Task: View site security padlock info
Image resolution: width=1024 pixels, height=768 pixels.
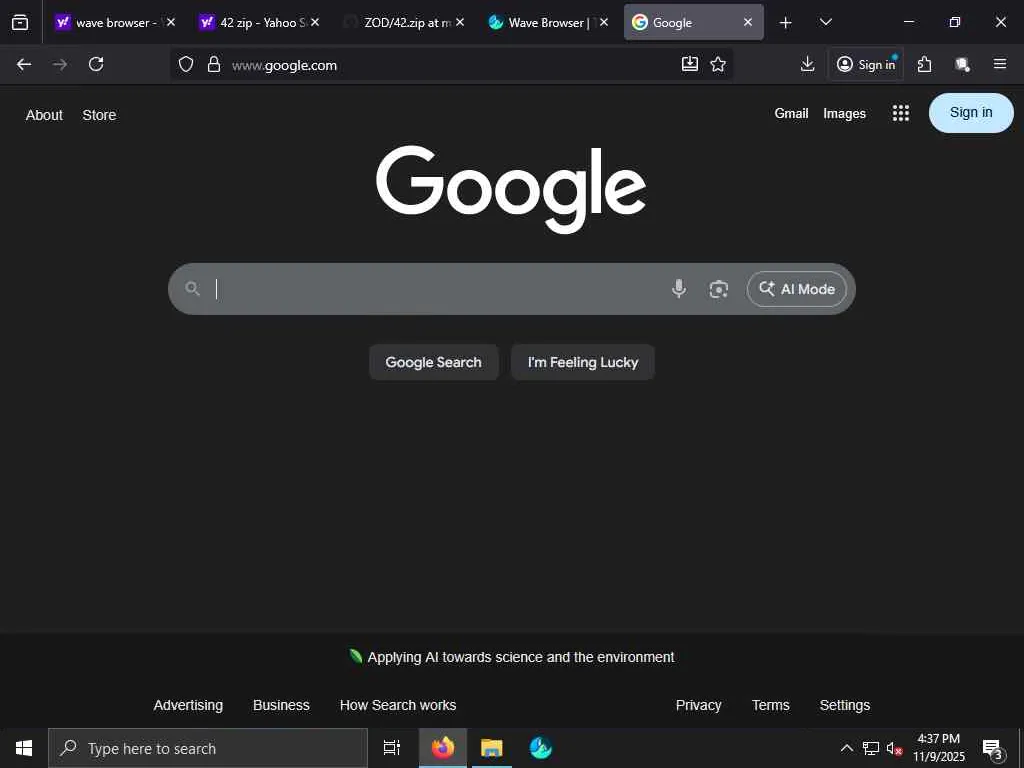Action: [x=214, y=64]
